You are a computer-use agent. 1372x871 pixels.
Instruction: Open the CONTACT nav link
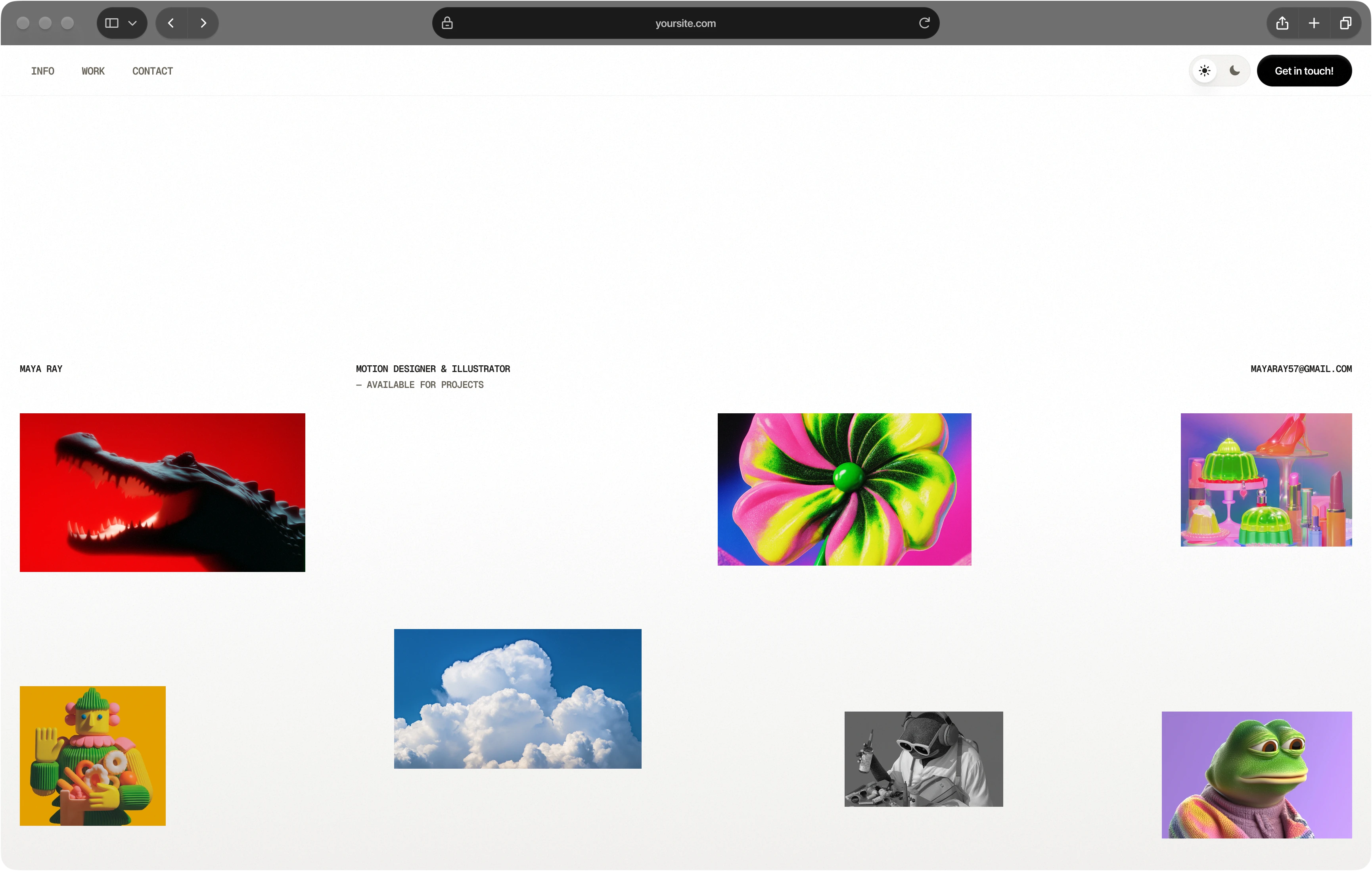(x=153, y=71)
